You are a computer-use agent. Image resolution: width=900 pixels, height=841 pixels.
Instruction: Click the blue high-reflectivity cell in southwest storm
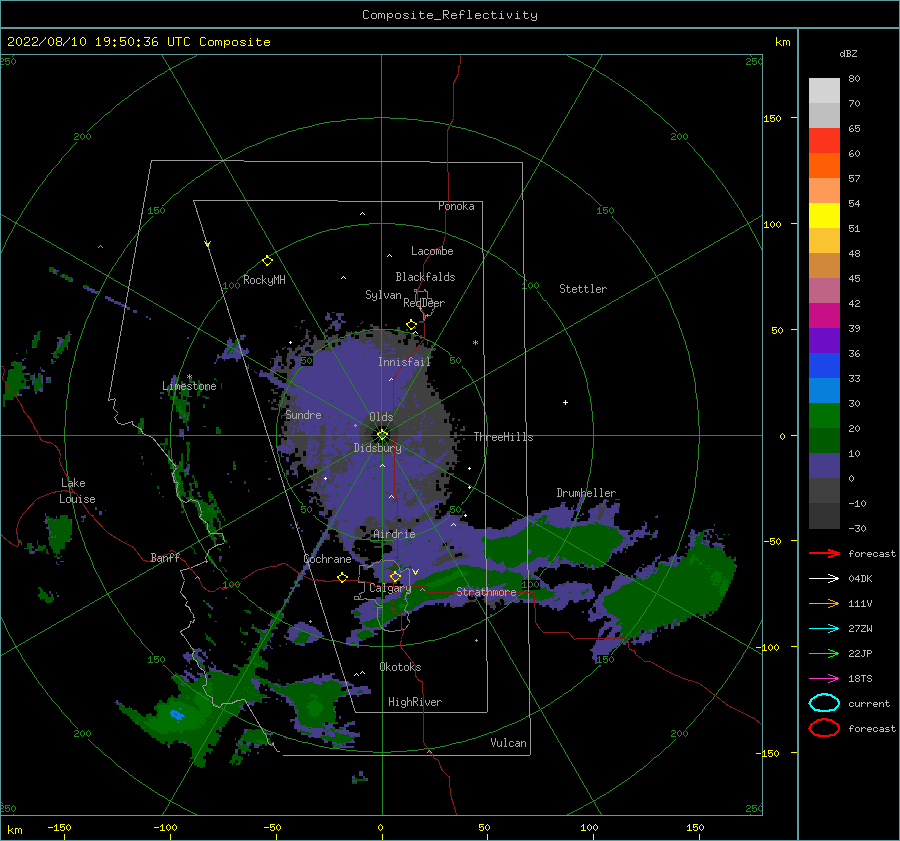pyautogui.click(x=176, y=715)
